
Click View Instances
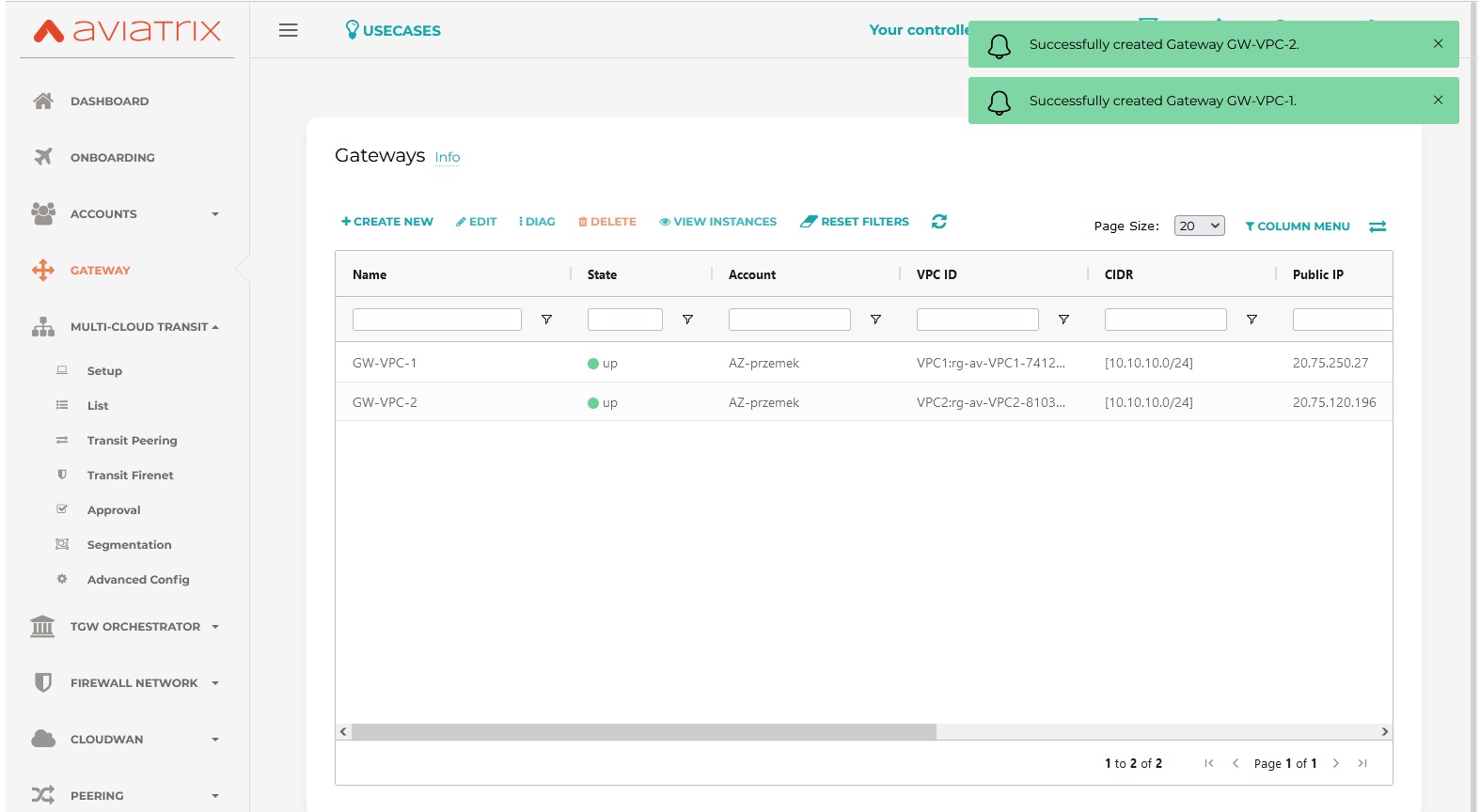(718, 222)
